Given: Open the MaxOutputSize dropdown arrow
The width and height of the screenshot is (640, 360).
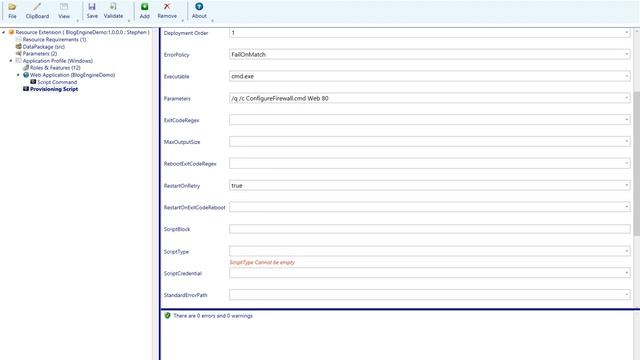Looking at the screenshot, I should tap(627, 142).
